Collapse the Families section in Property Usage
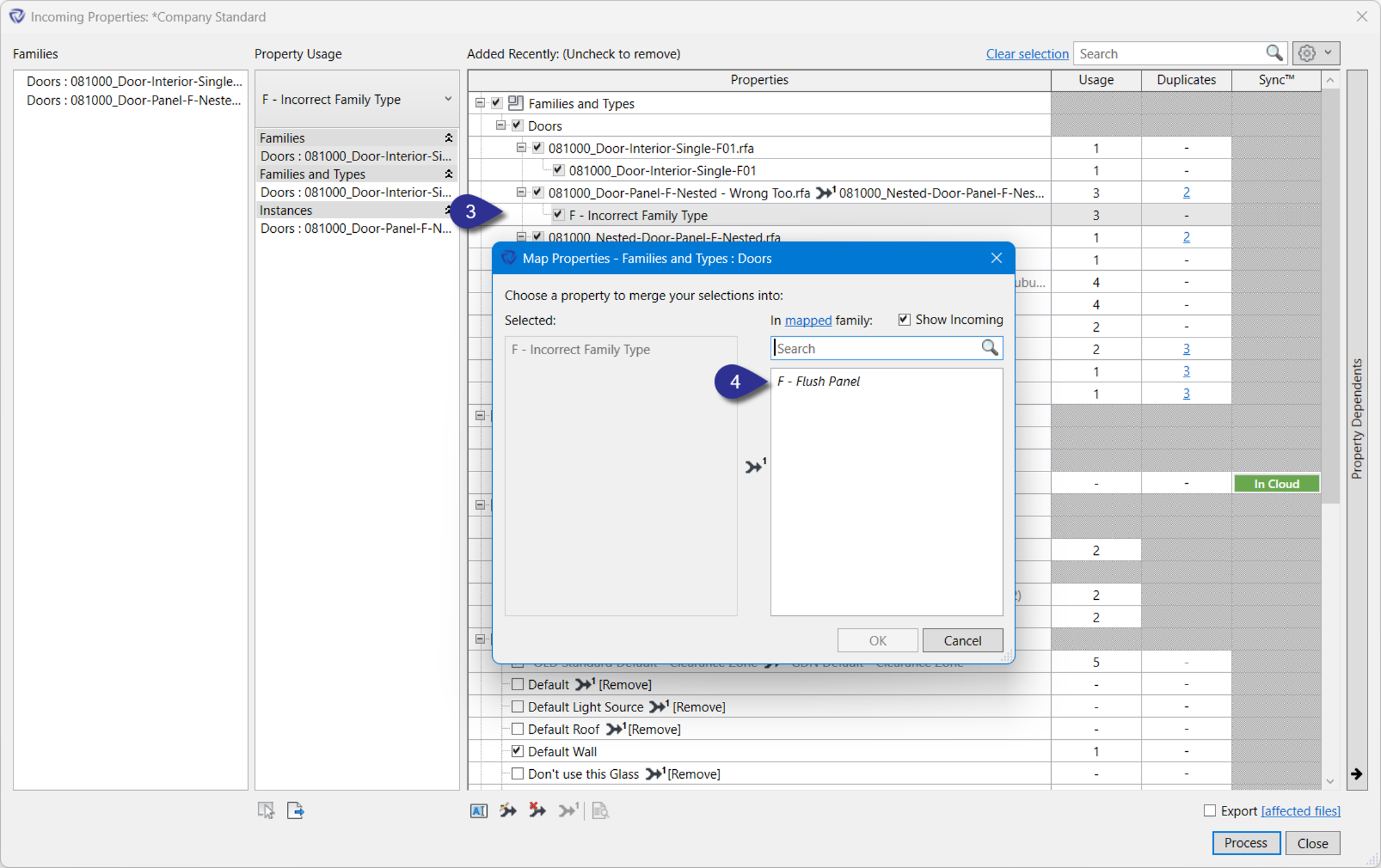 pyautogui.click(x=449, y=138)
